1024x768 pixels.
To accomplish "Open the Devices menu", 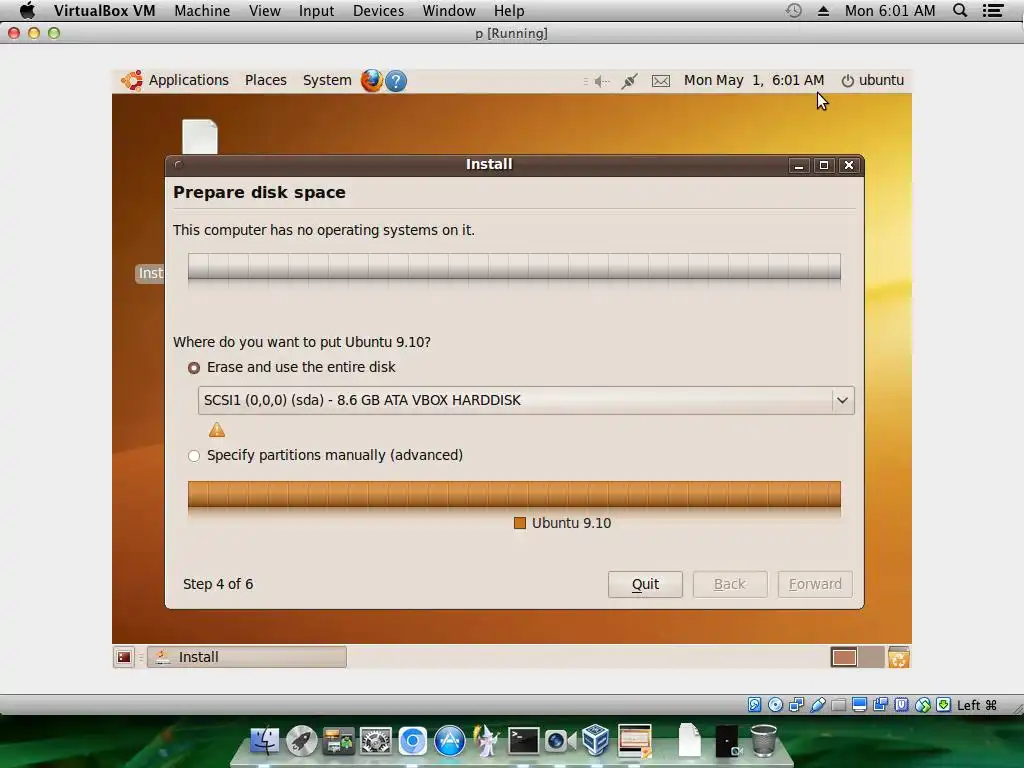I will pyautogui.click(x=378, y=10).
